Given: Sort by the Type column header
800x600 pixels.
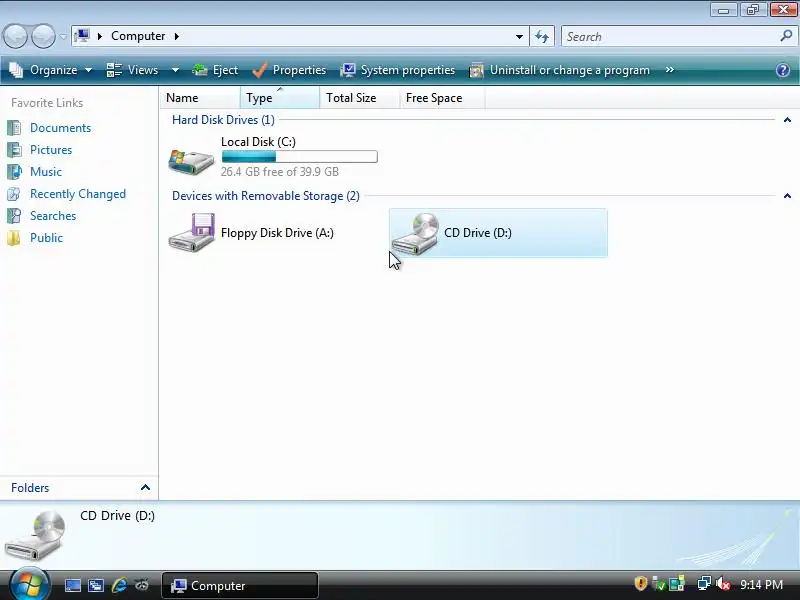Looking at the screenshot, I should (x=280, y=97).
